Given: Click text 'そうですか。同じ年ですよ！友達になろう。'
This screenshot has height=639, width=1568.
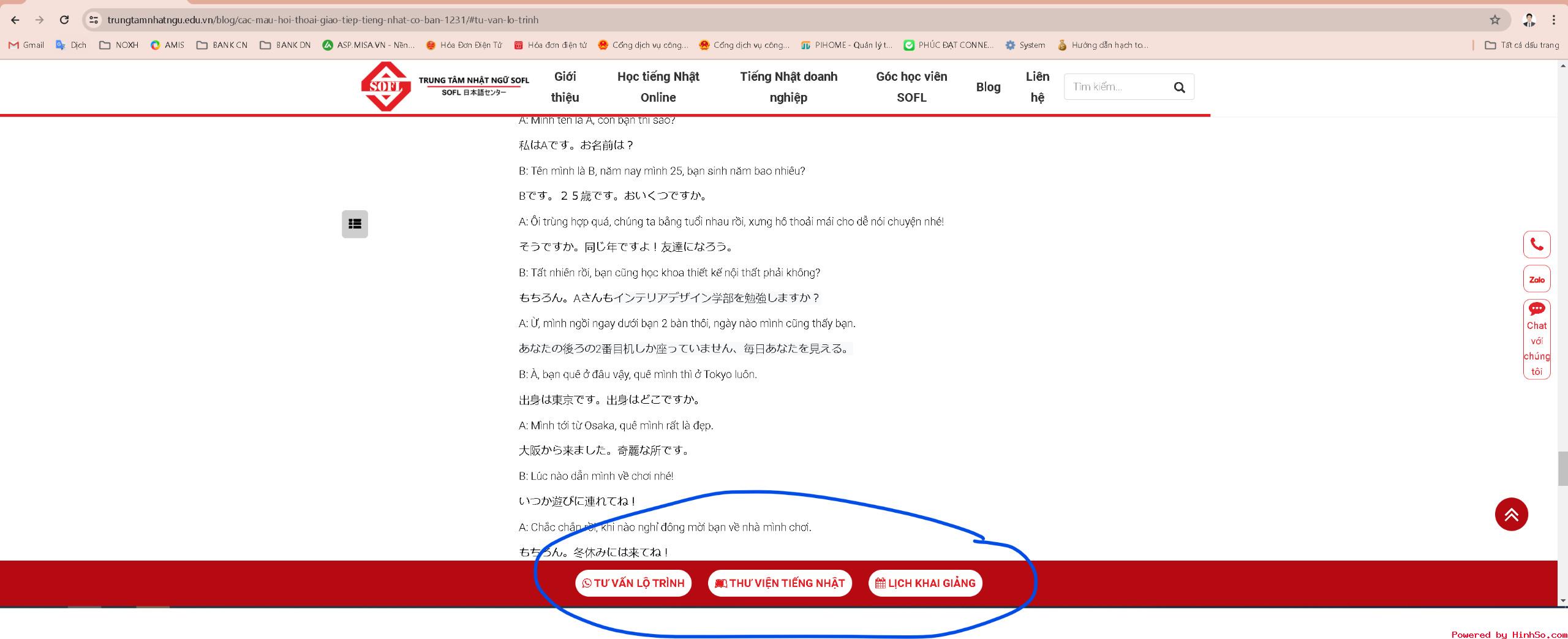Looking at the screenshot, I should 627,246.
